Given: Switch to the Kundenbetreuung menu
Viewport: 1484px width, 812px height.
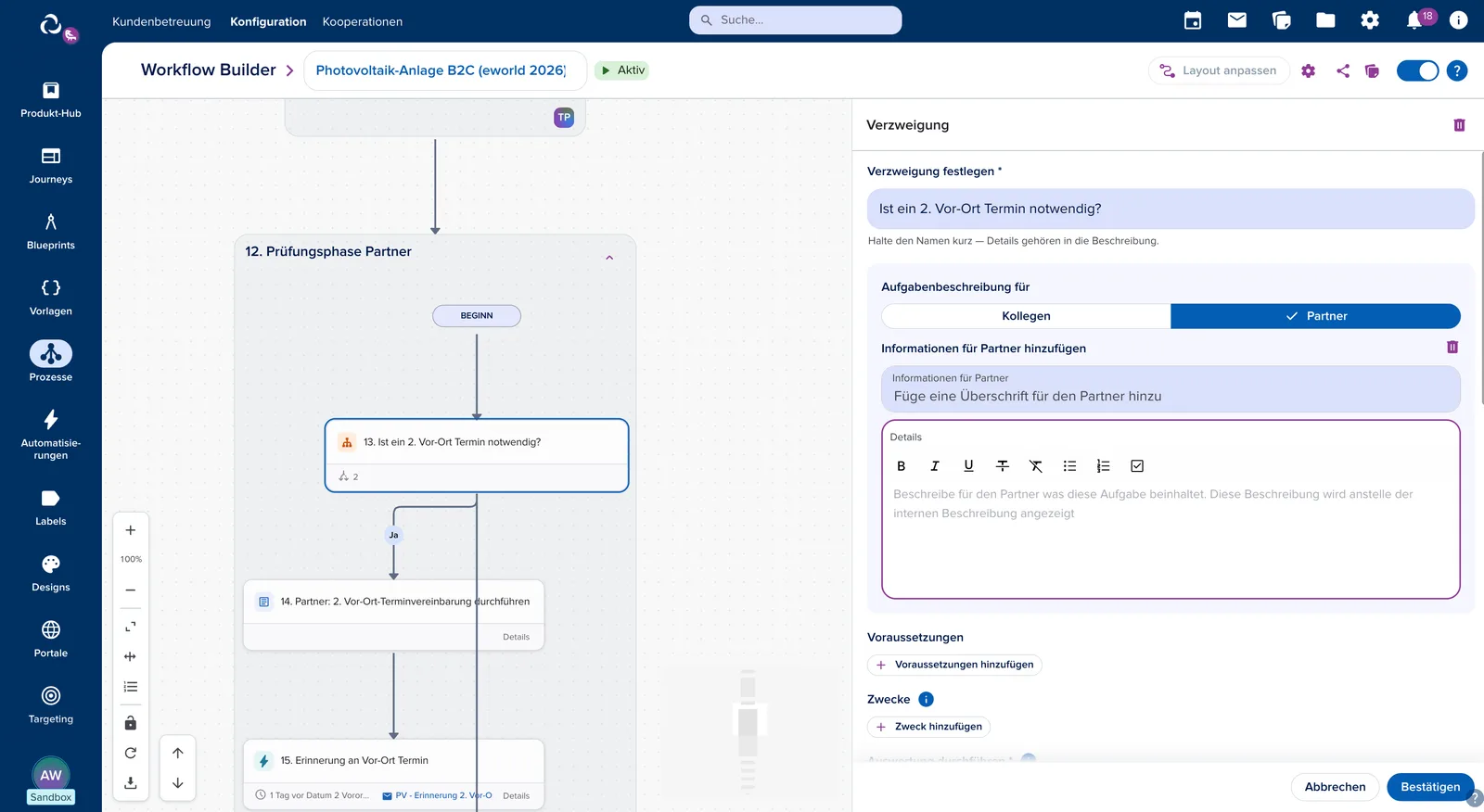Looking at the screenshot, I should [x=161, y=21].
